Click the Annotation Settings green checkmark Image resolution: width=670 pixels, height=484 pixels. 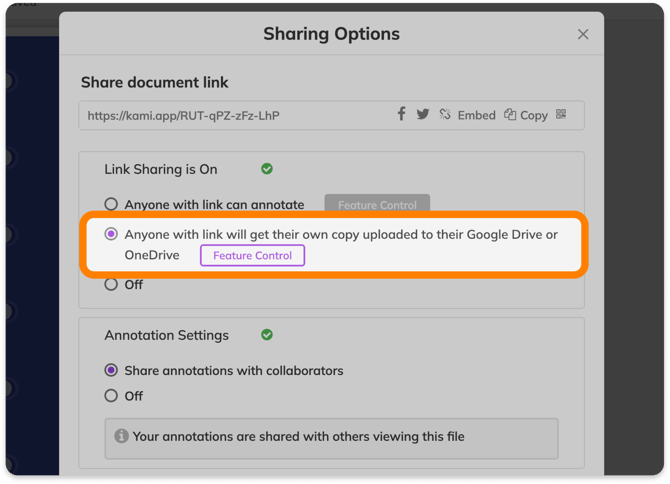tap(267, 334)
